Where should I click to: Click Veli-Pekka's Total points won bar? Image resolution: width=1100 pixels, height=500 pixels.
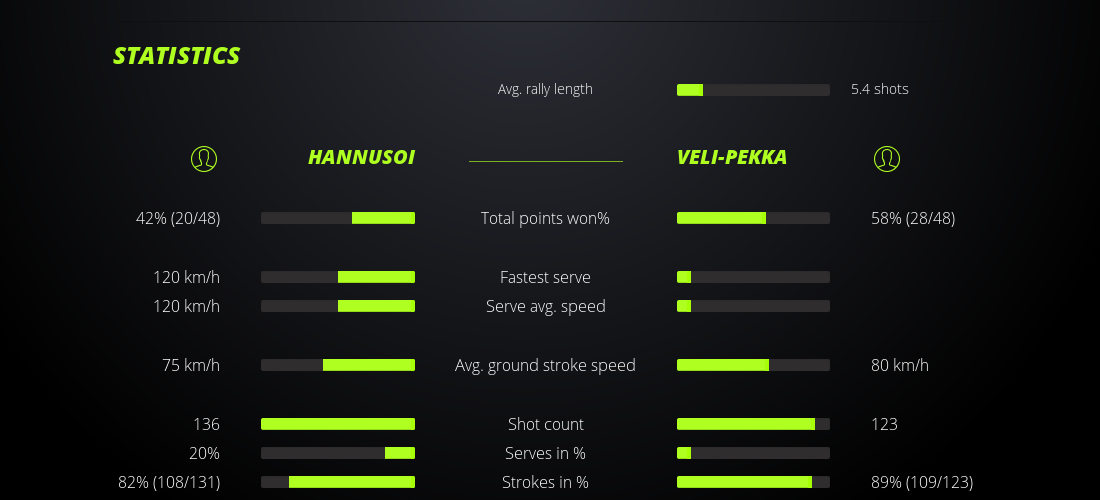(753, 218)
